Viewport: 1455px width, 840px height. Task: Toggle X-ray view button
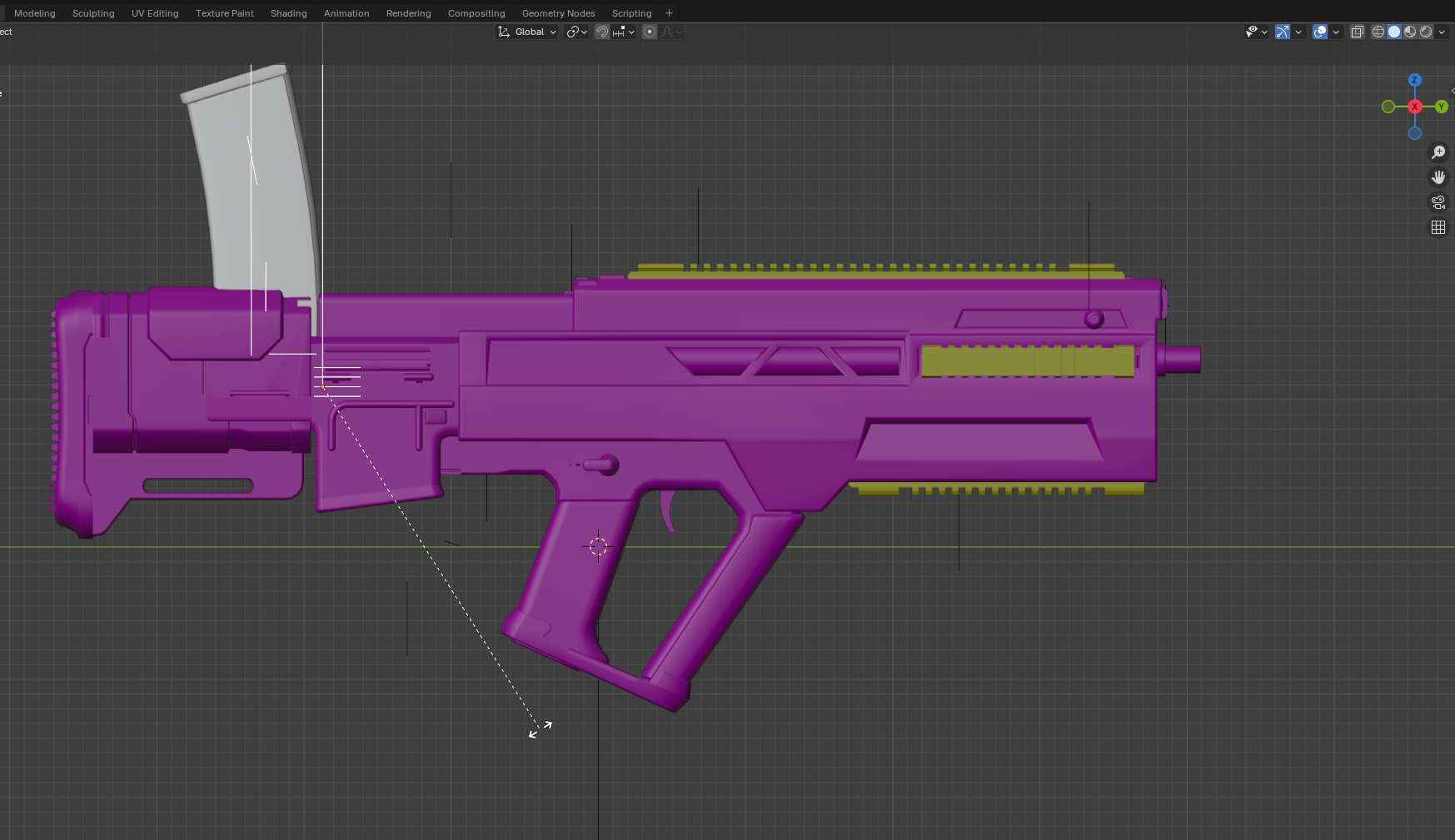pos(1358,32)
